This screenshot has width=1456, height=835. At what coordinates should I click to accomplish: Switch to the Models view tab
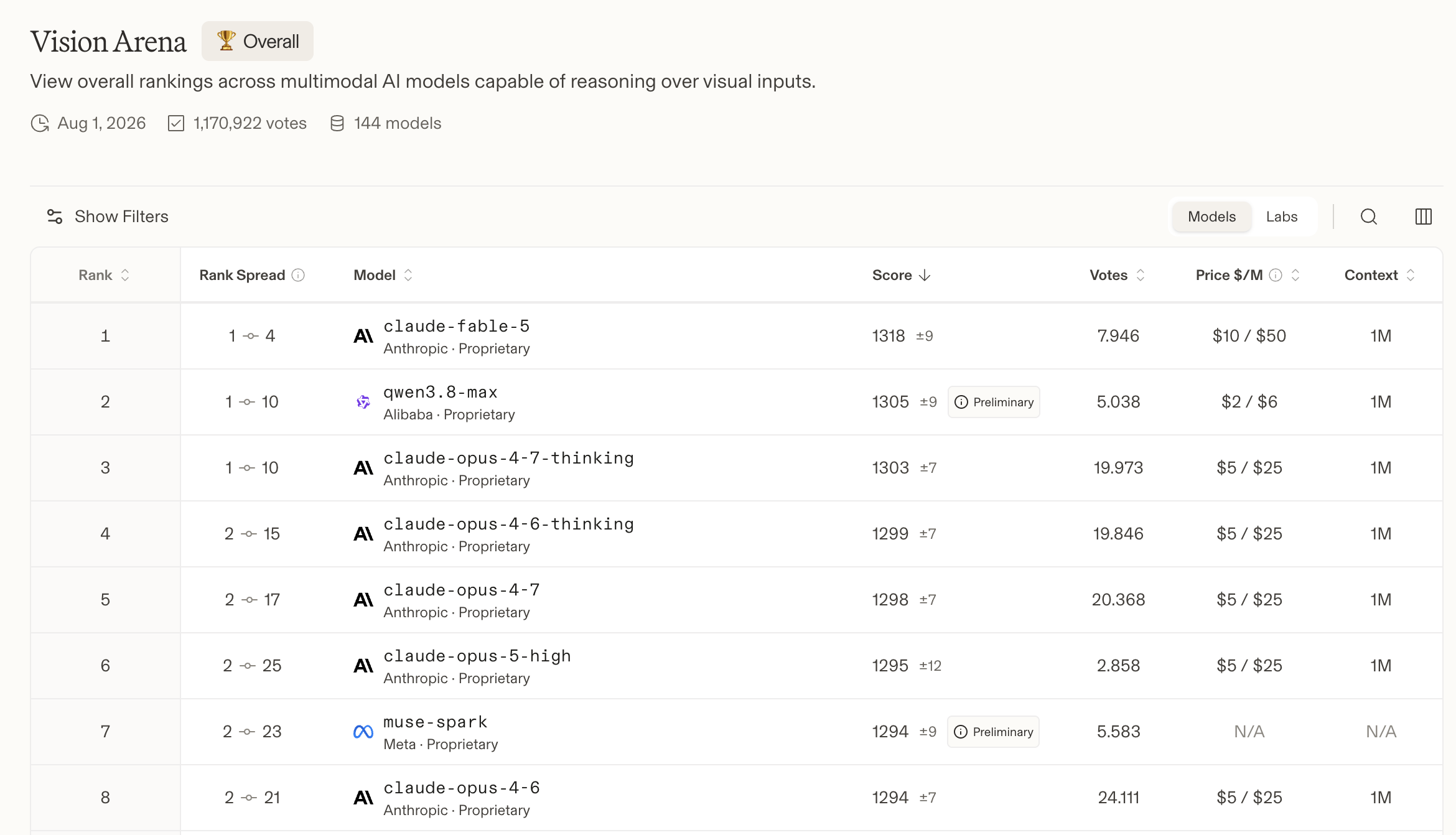click(x=1211, y=217)
